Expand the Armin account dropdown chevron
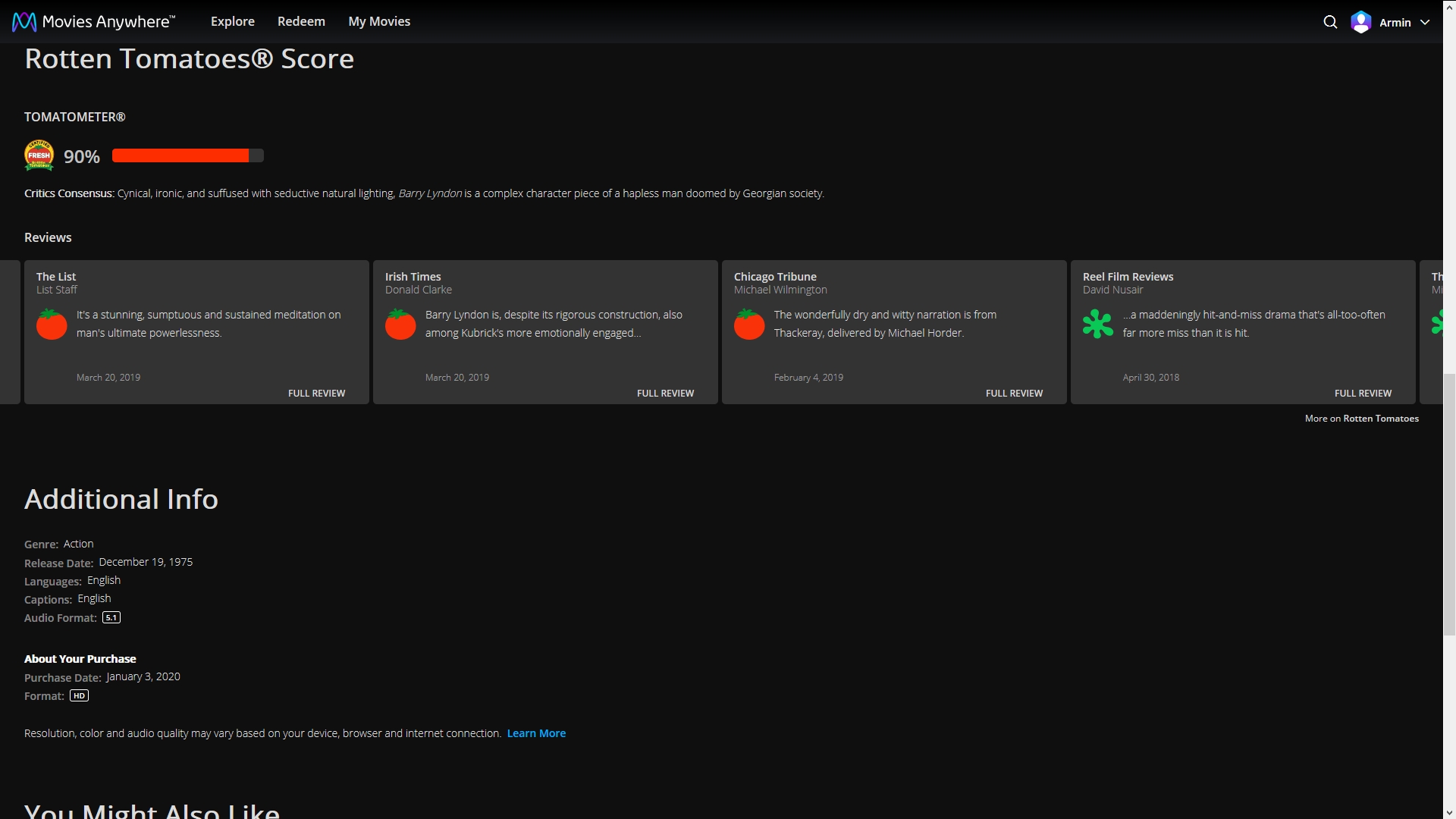This screenshot has width=1456, height=819. (1425, 22)
